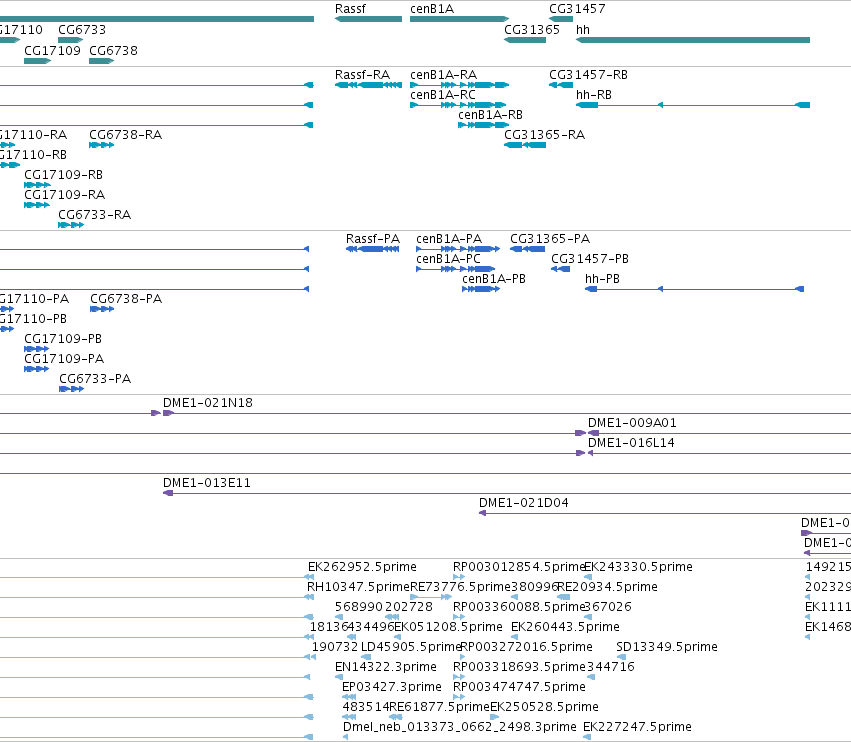Click the hh-RB transcript label
Image resolution: width=851 pixels, height=742 pixels.
(594, 94)
